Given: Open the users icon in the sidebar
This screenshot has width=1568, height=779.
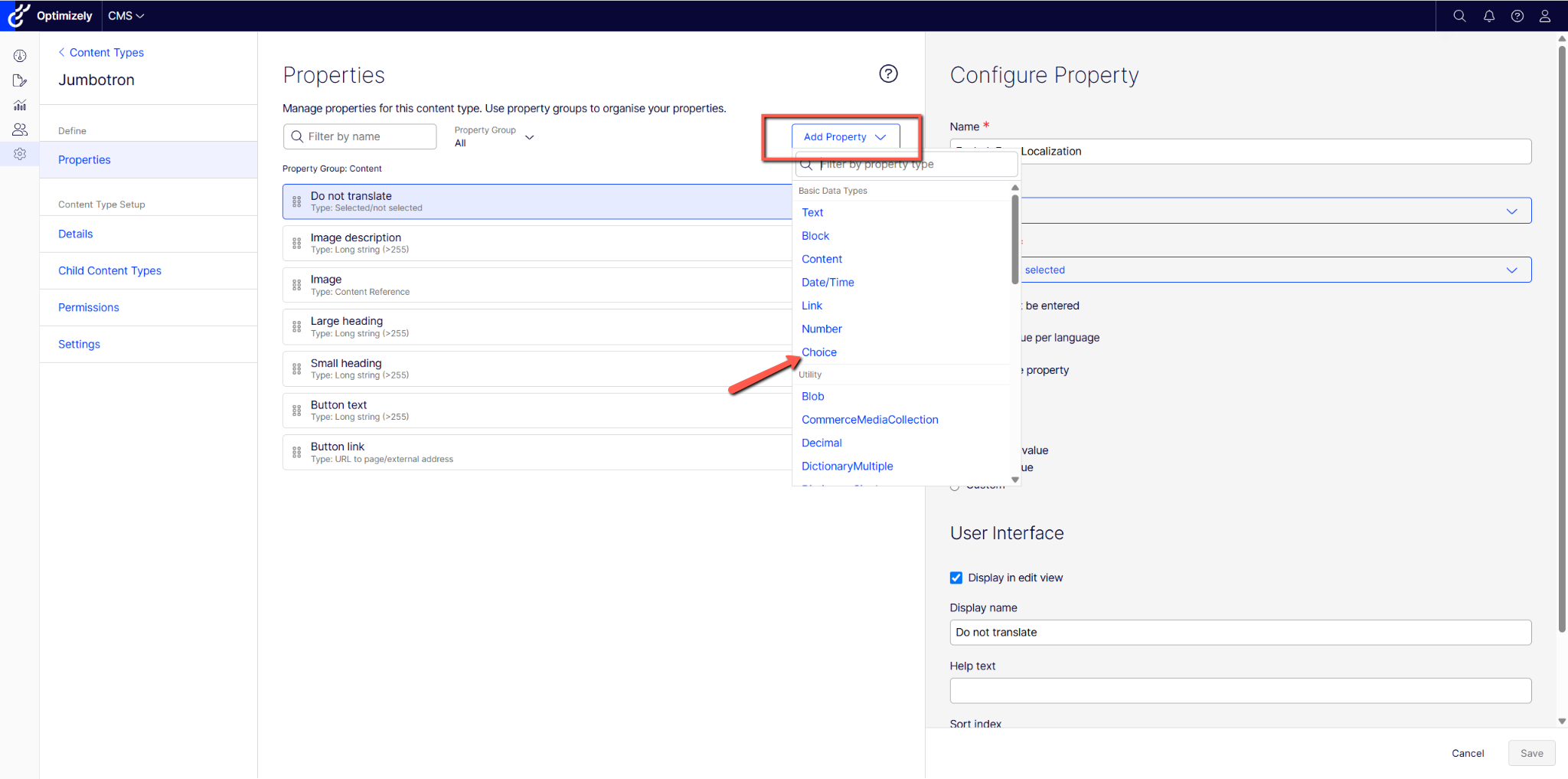Looking at the screenshot, I should pos(20,129).
